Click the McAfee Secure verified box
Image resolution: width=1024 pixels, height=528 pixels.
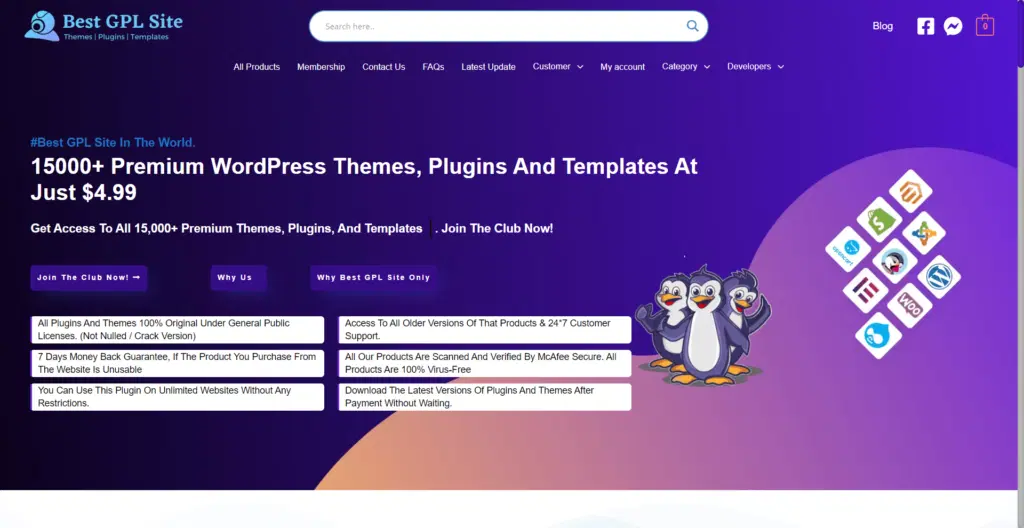485,363
